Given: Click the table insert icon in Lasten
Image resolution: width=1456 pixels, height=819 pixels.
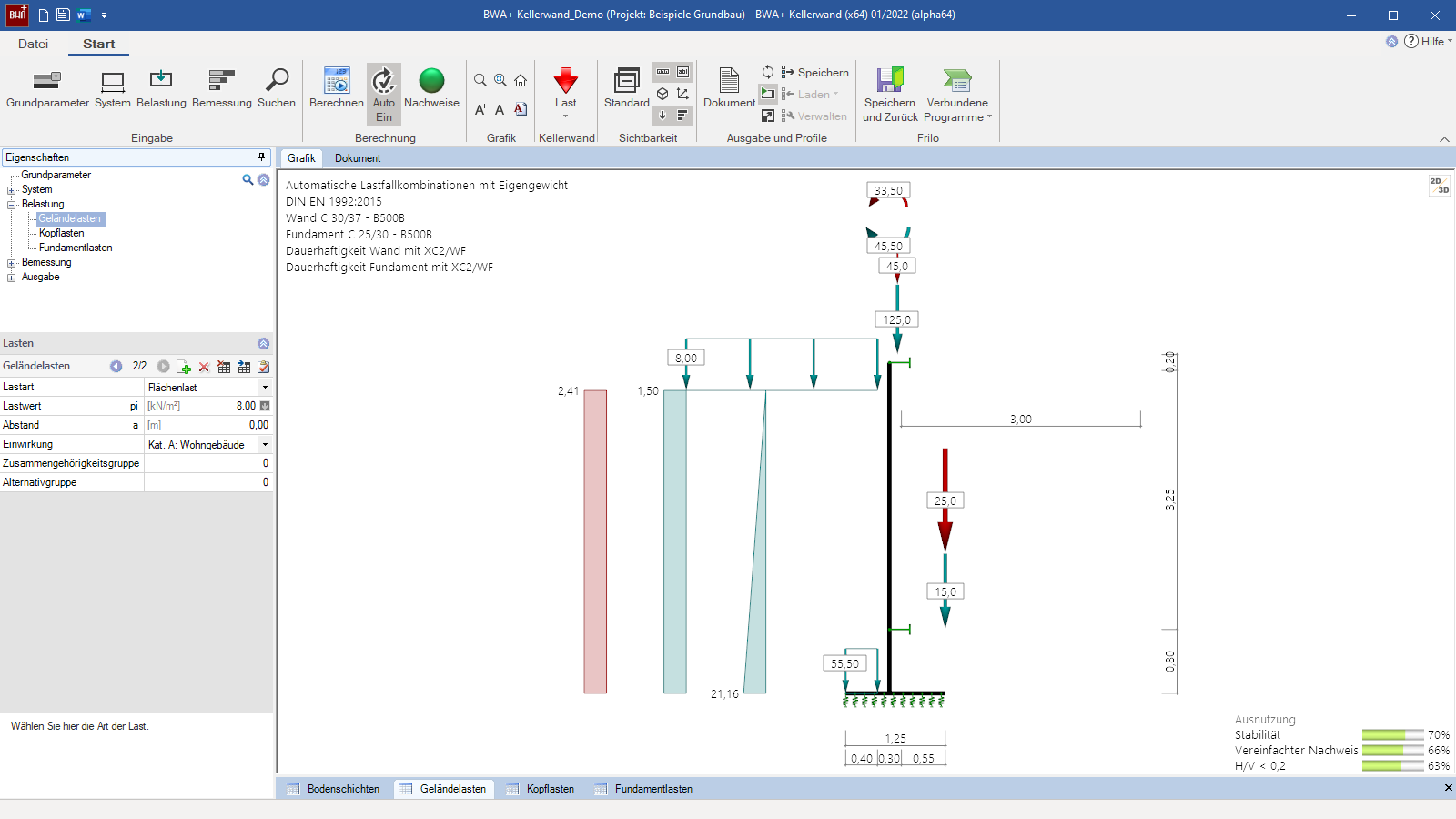Looking at the screenshot, I should [244, 367].
